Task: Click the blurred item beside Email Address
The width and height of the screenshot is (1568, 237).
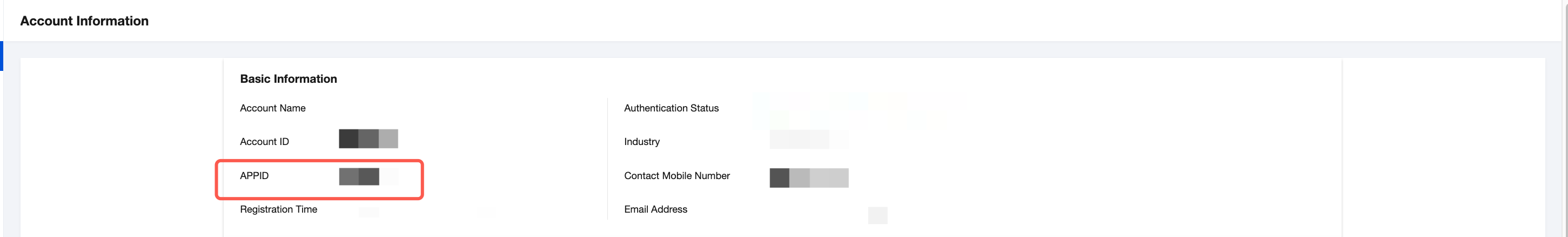Action: (877, 215)
